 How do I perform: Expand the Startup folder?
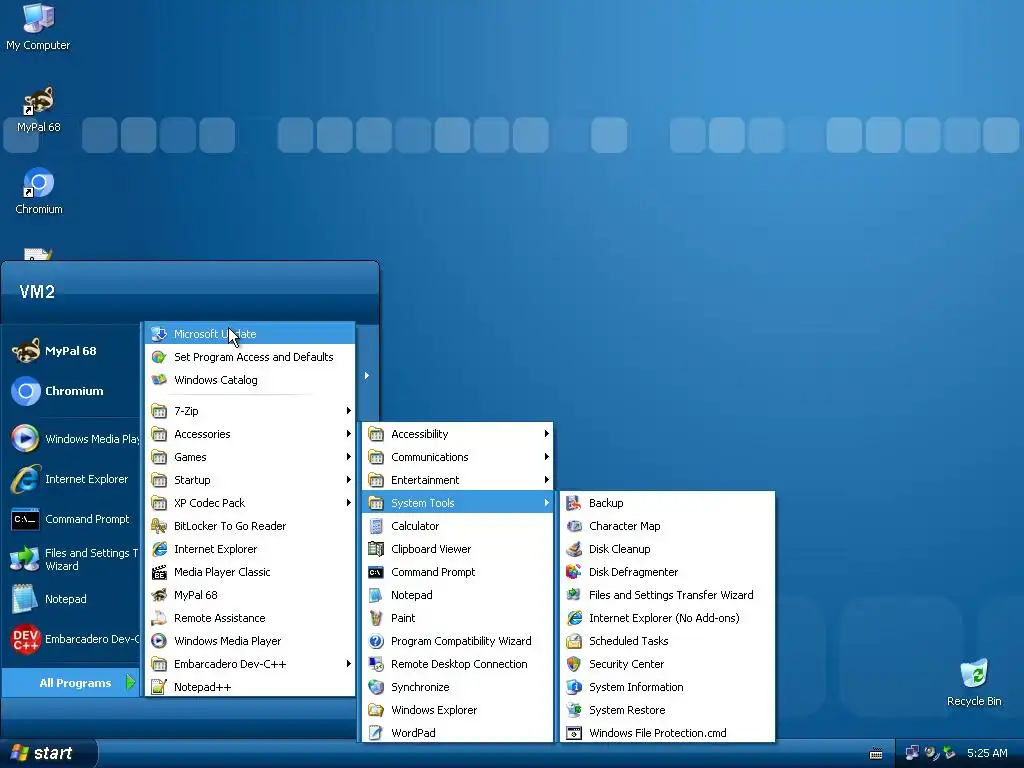pyautogui.click(x=250, y=480)
